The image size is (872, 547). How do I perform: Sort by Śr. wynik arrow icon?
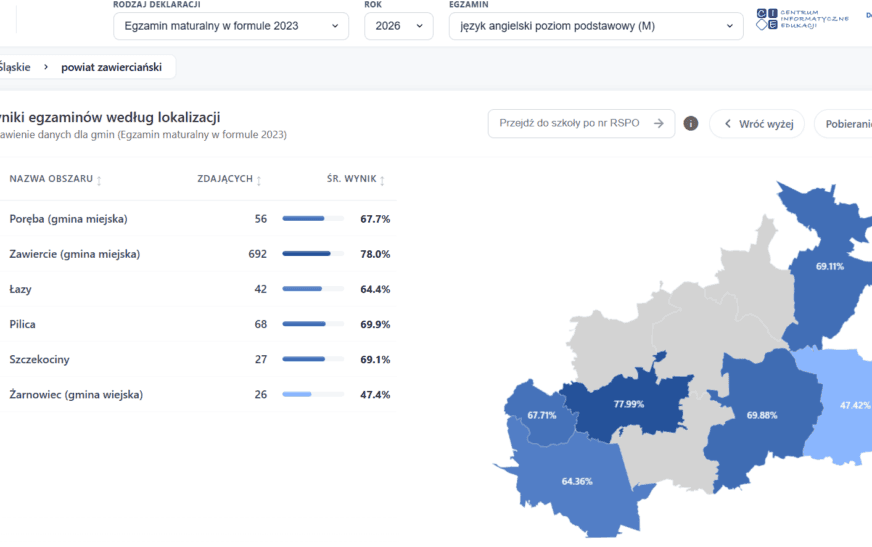382,180
